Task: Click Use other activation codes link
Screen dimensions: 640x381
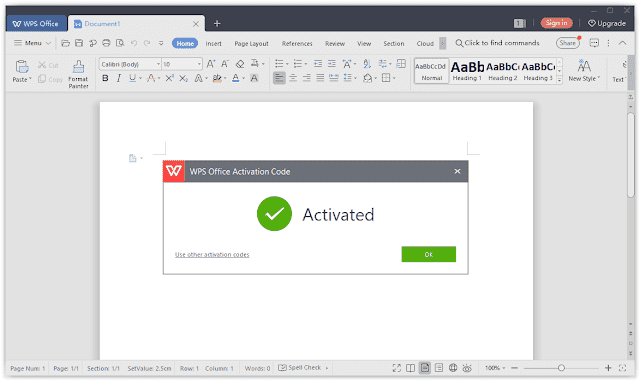Action: coord(212,254)
